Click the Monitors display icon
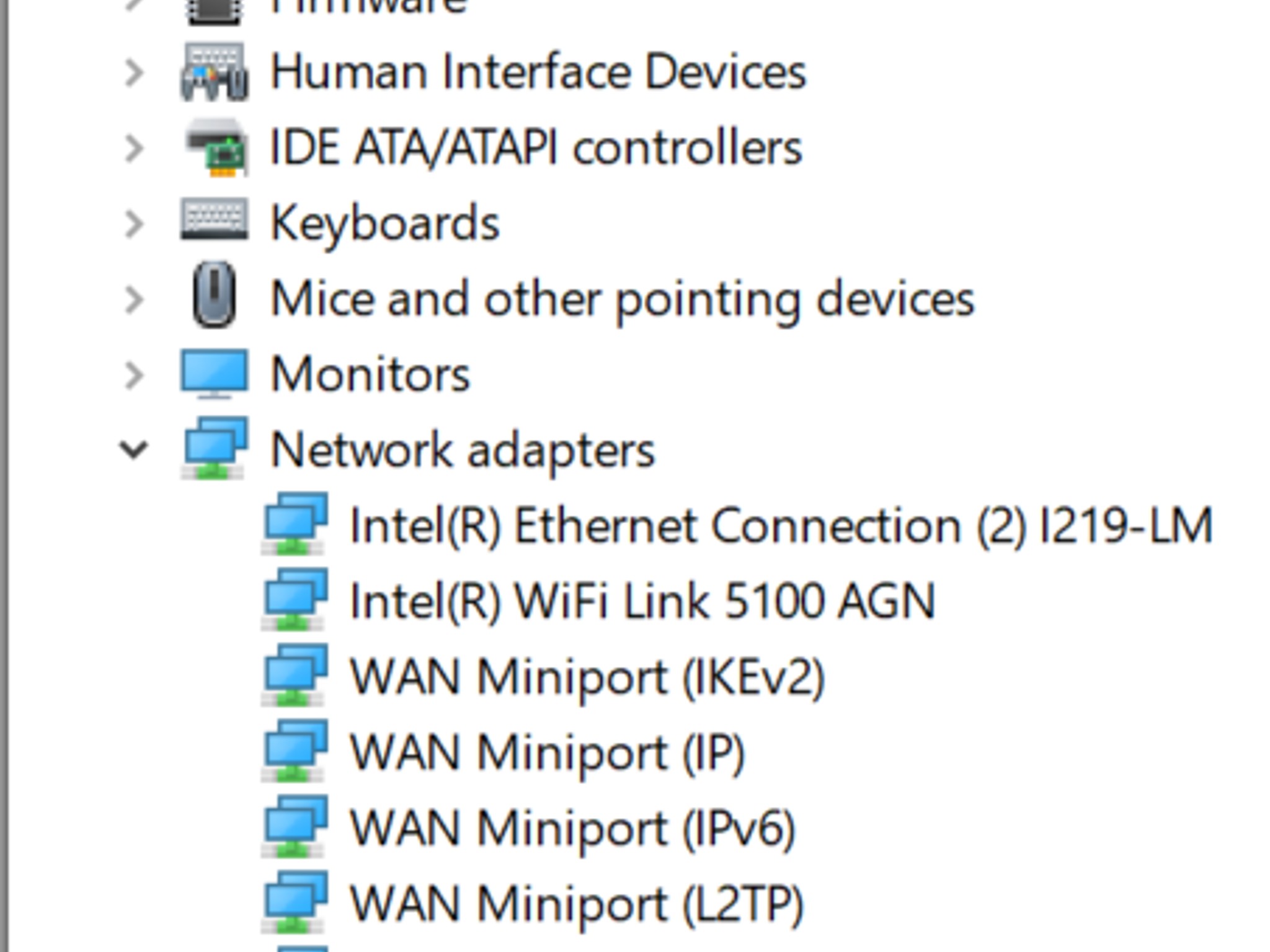Viewport: 1270px width, 952px height. pos(215,374)
